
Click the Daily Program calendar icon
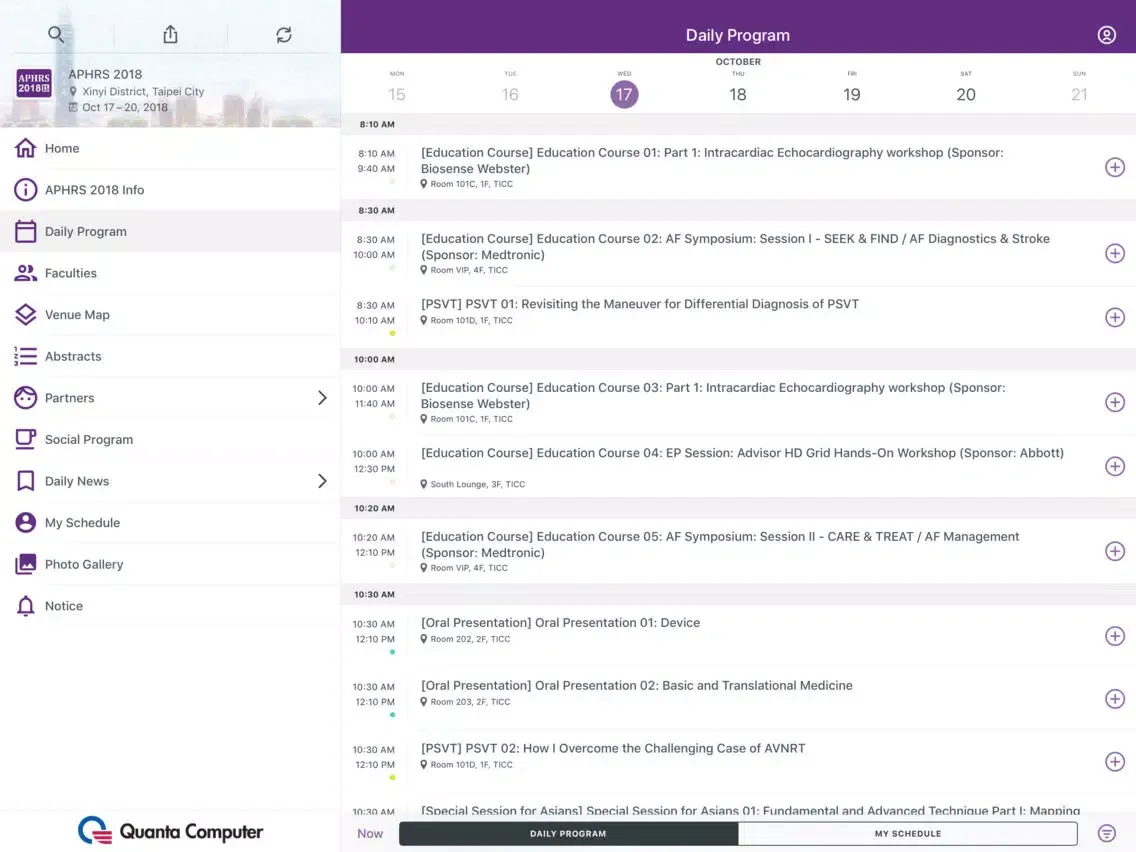pyautogui.click(x=25, y=231)
